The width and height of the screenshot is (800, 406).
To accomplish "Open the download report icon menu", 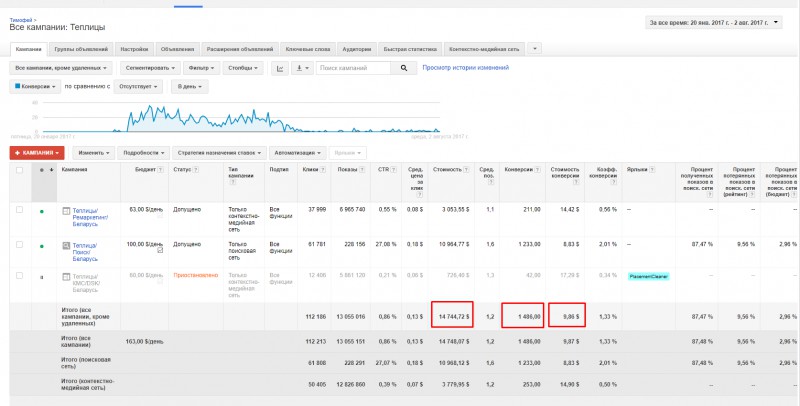I will click(302, 68).
